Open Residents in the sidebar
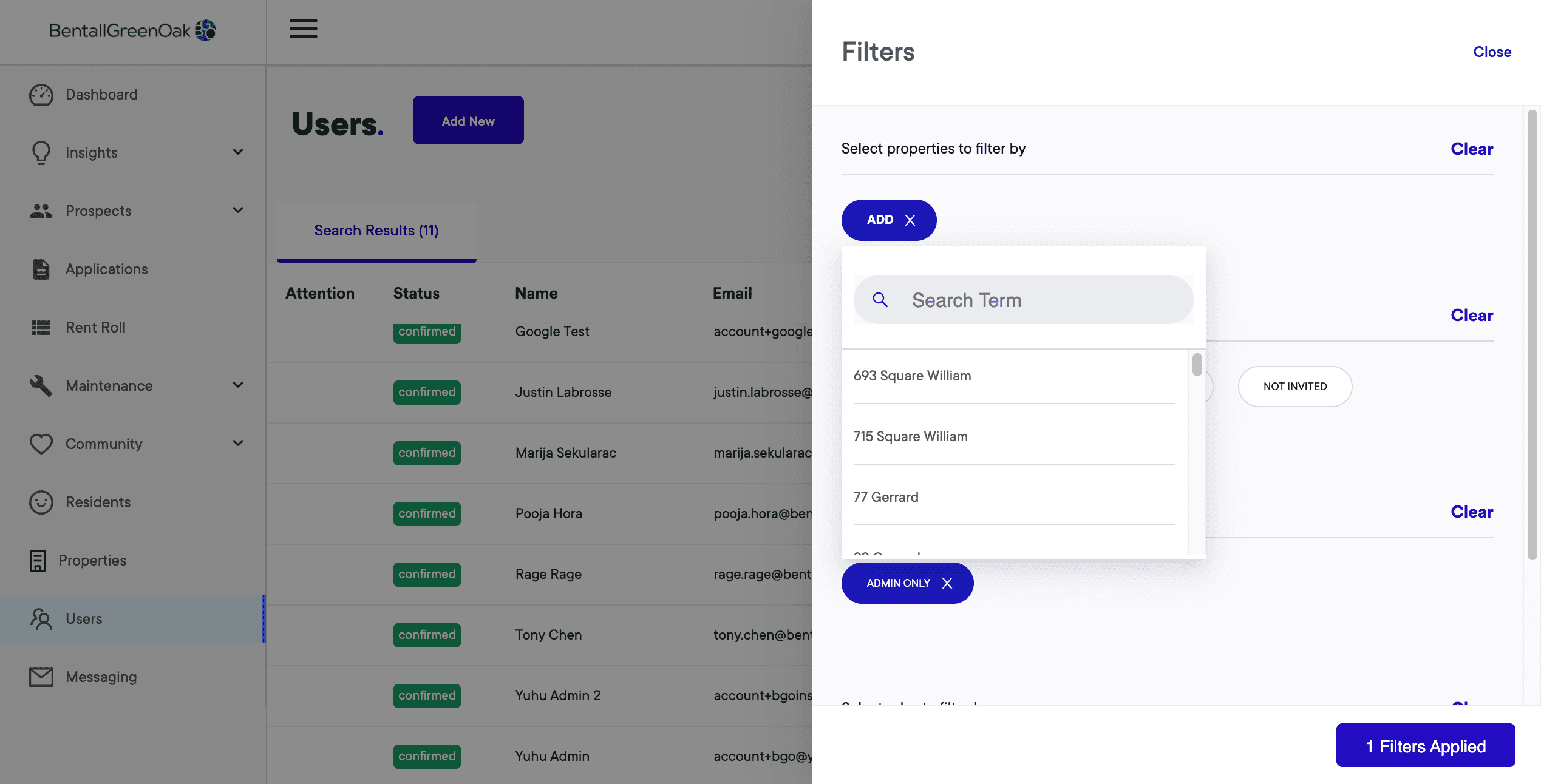1541x784 pixels. point(132,502)
